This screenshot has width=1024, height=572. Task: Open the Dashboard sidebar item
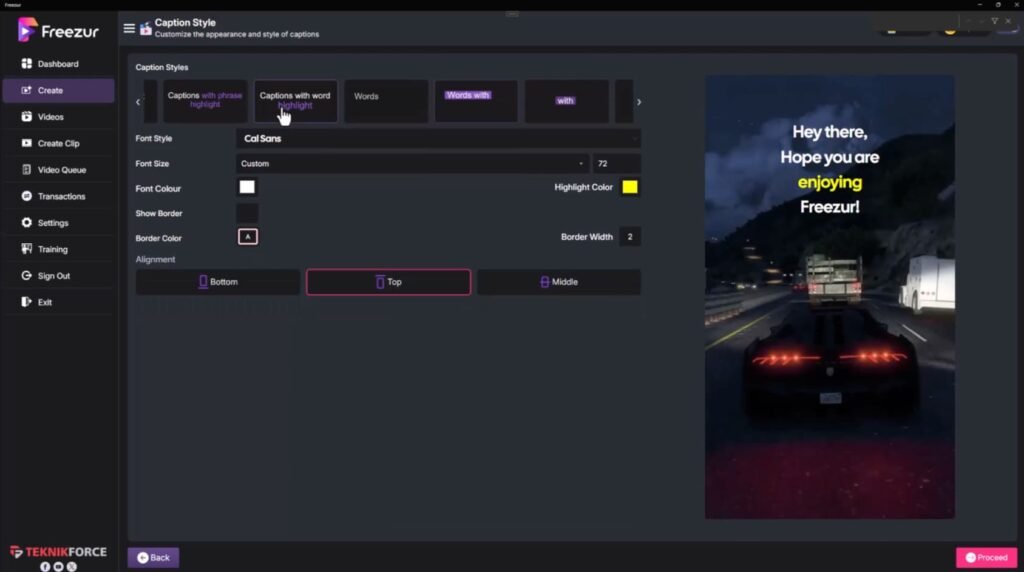click(58, 64)
